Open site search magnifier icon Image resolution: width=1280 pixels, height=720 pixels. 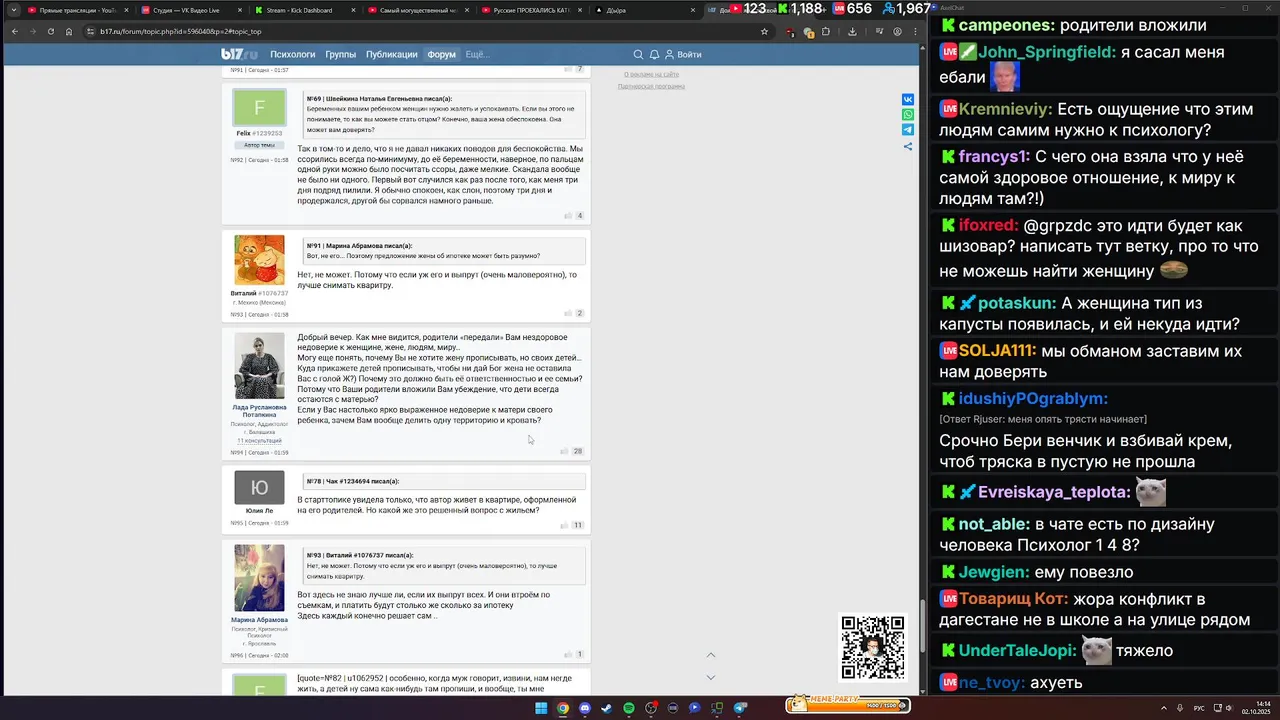(x=638, y=54)
